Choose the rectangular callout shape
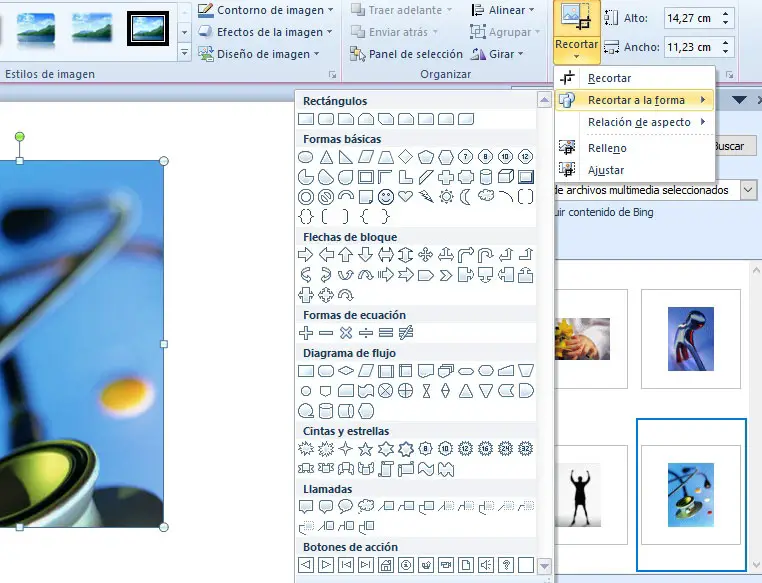The width and height of the screenshot is (762, 583). click(306, 507)
